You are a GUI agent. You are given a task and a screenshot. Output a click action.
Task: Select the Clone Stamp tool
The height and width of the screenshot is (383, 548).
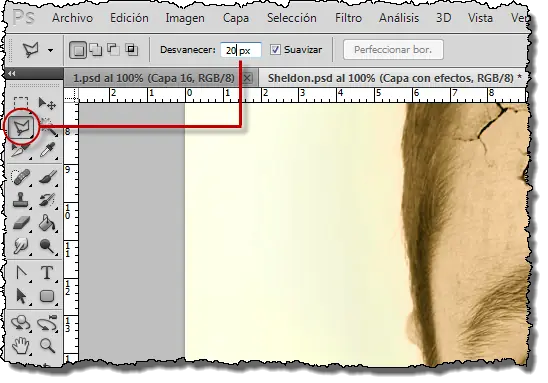pos(21,200)
